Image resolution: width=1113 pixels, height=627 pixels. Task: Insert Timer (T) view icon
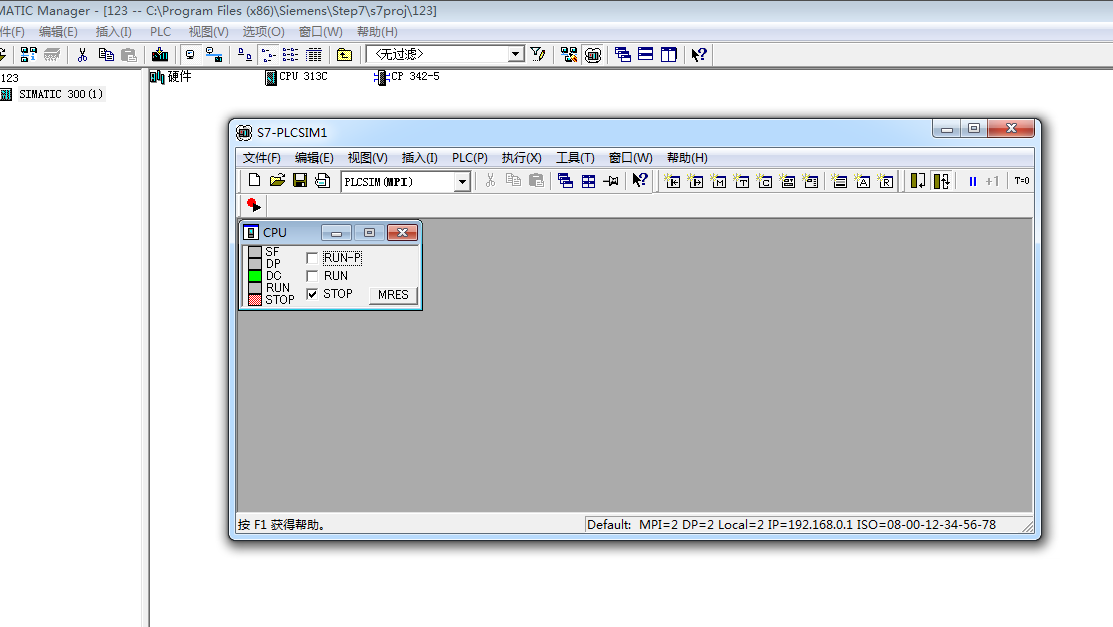tap(742, 181)
